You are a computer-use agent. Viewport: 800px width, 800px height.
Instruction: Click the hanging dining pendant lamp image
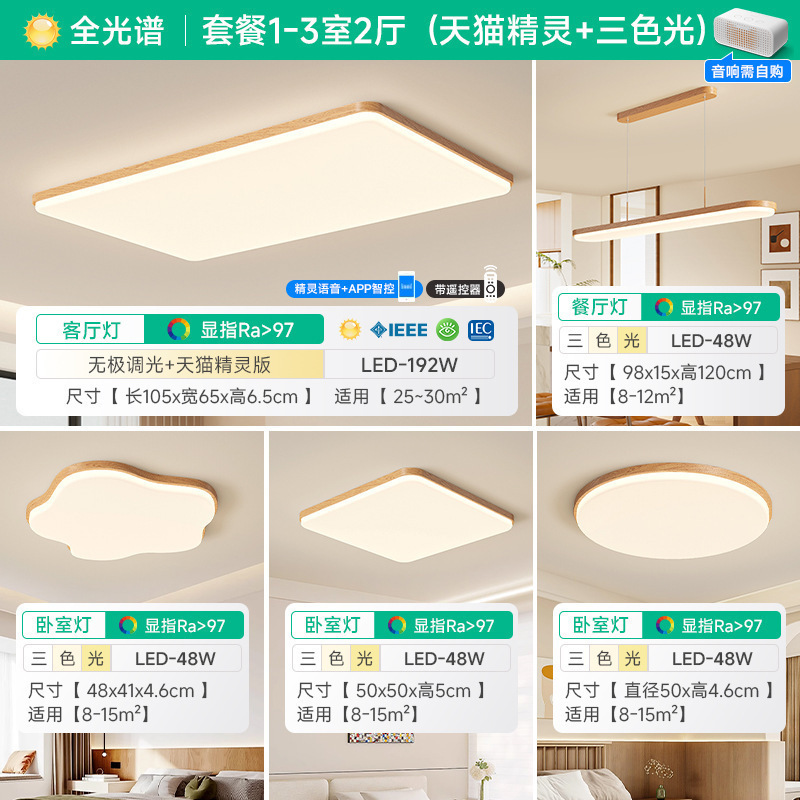(674, 164)
